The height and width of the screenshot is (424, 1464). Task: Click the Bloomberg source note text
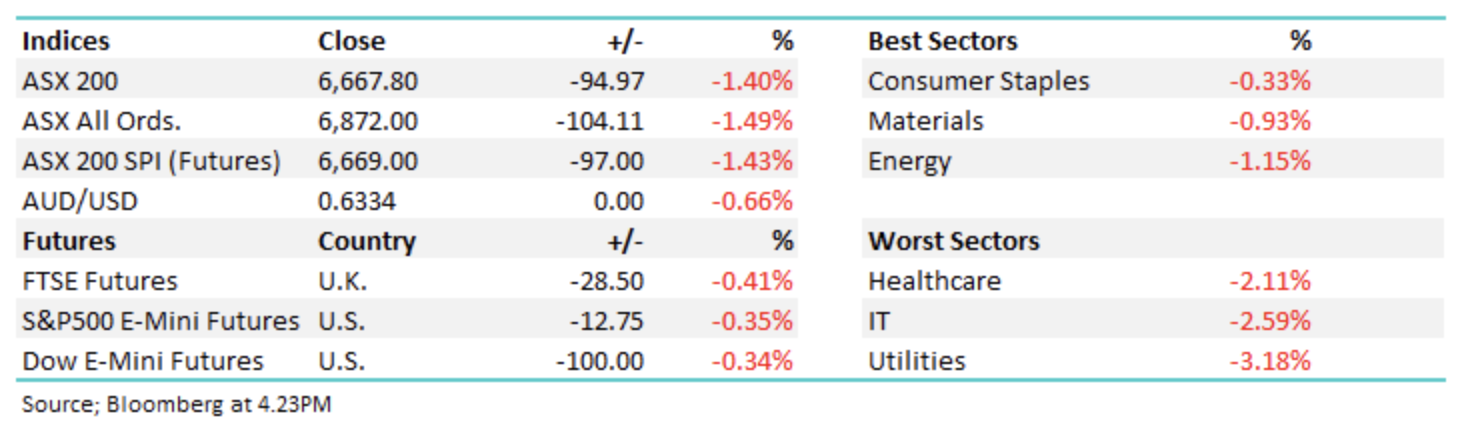(x=176, y=404)
